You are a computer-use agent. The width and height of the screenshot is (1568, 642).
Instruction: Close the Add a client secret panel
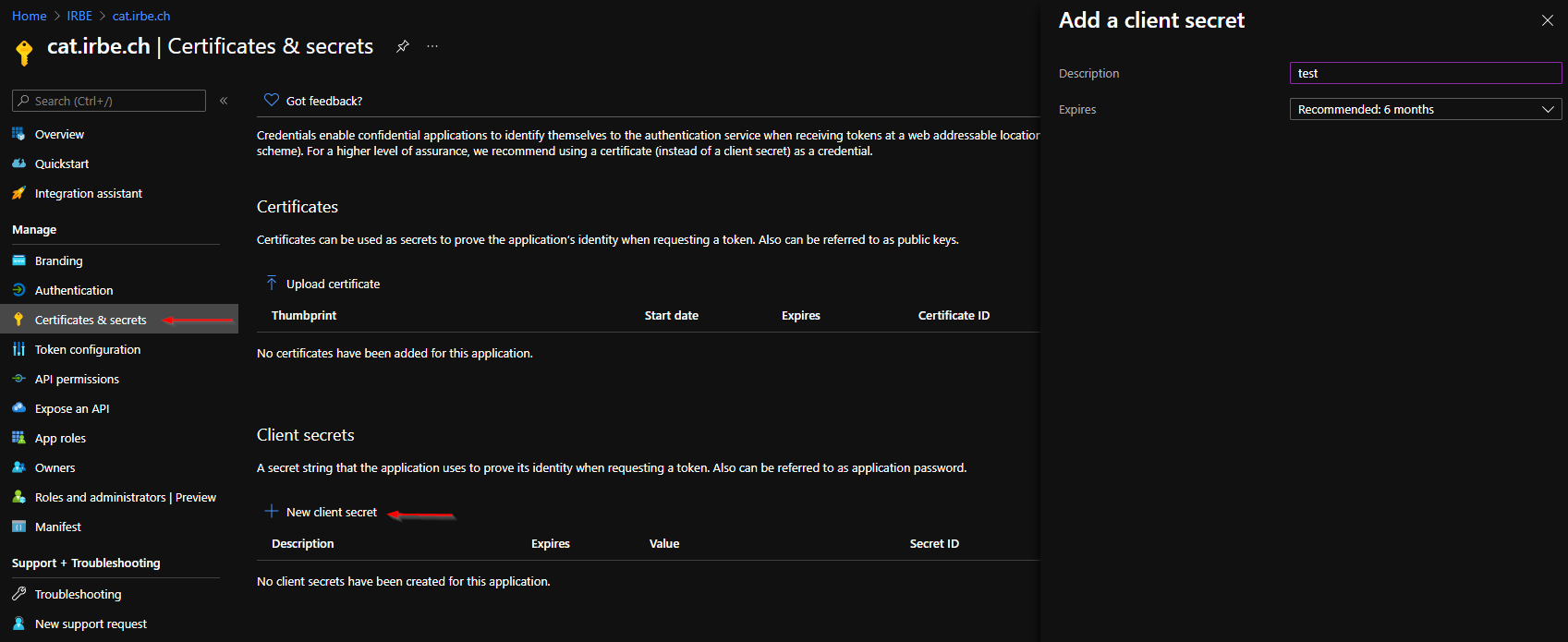tap(1548, 20)
